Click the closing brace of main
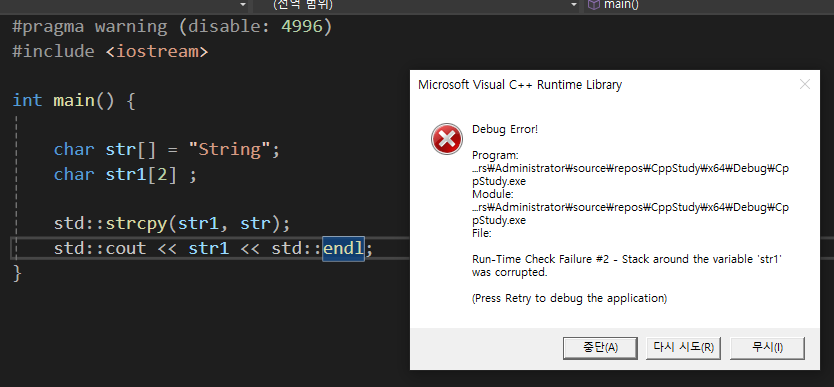Screen dimensions: 834x387 click(17, 273)
